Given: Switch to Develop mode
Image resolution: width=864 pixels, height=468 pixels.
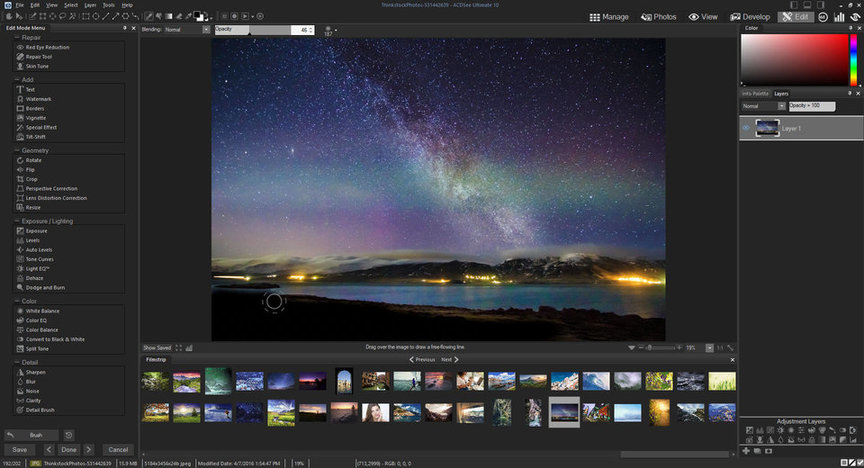Looking at the screenshot, I should [x=750, y=17].
